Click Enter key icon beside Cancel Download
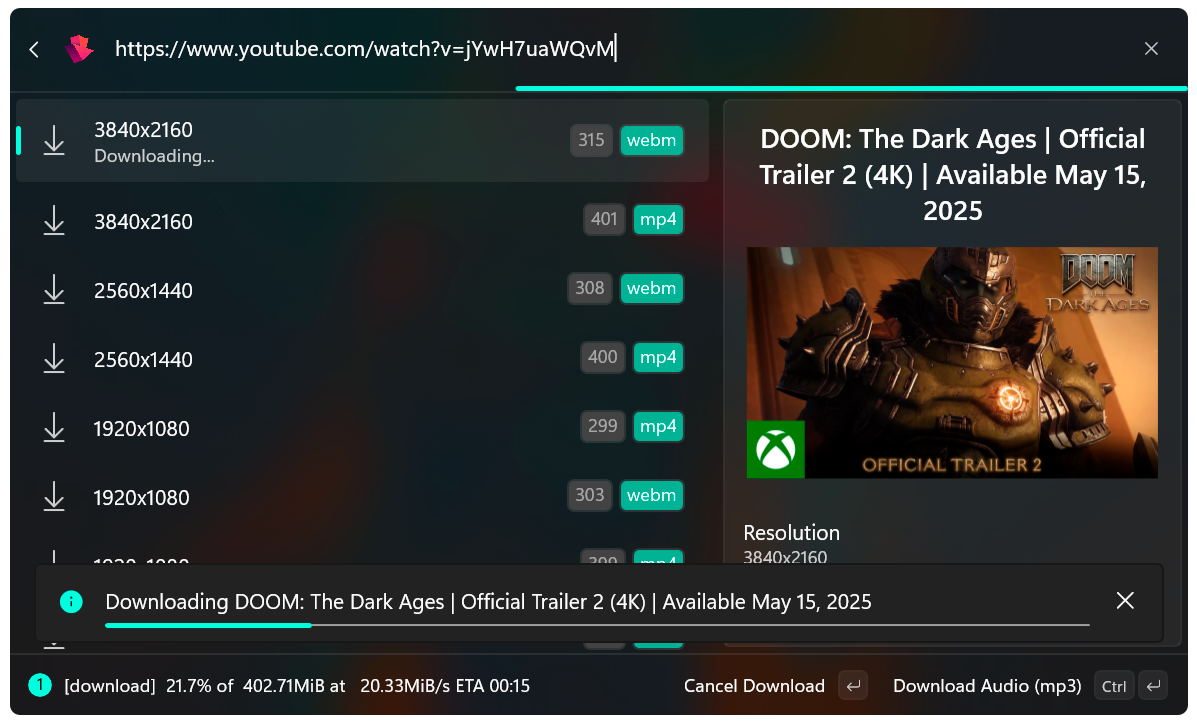 click(x=853, y=686)
